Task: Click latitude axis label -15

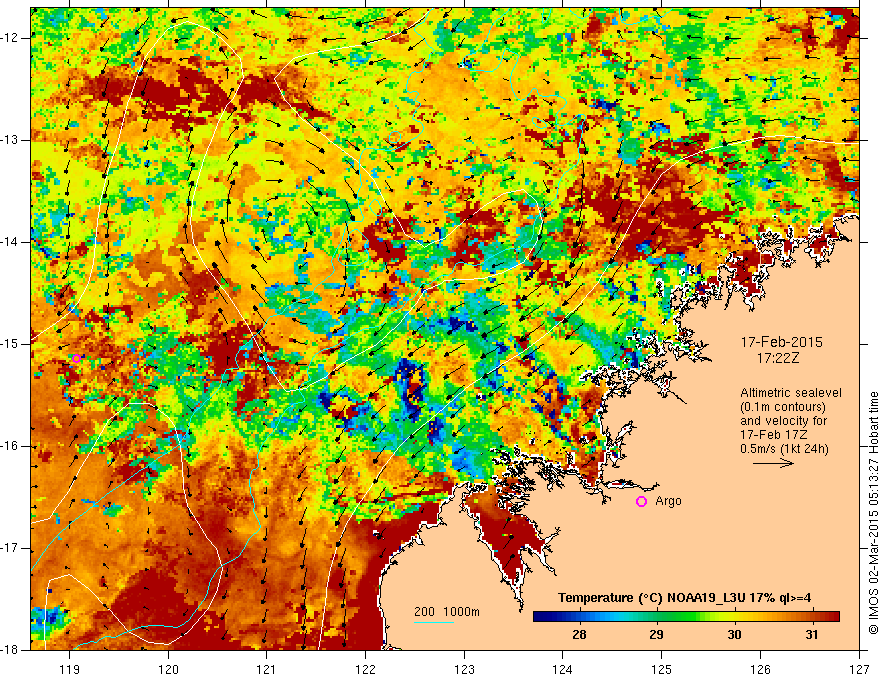Action: (10, 344)
